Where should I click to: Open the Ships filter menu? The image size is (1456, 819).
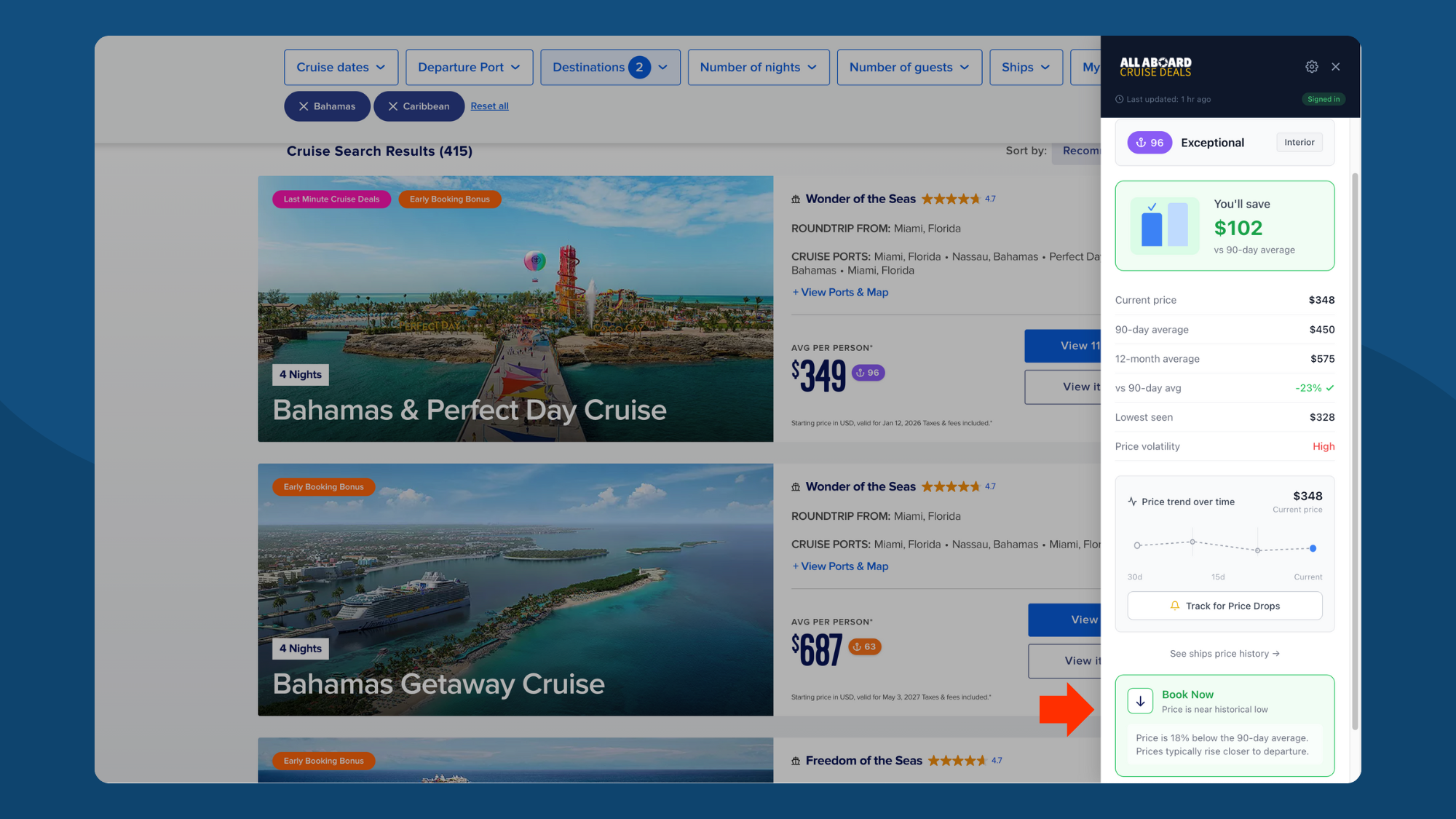coord(1025,67)
